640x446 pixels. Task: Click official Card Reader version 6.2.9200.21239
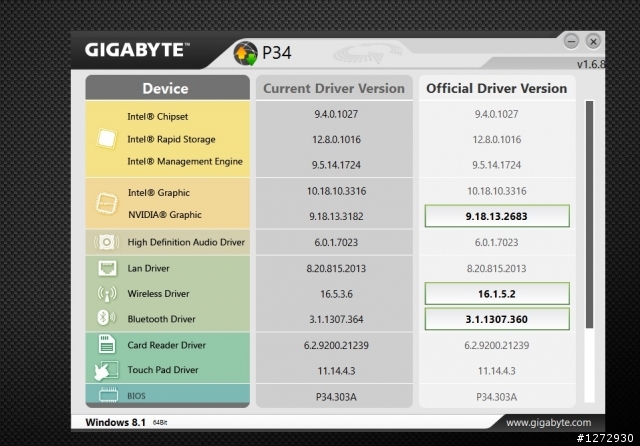497,345
